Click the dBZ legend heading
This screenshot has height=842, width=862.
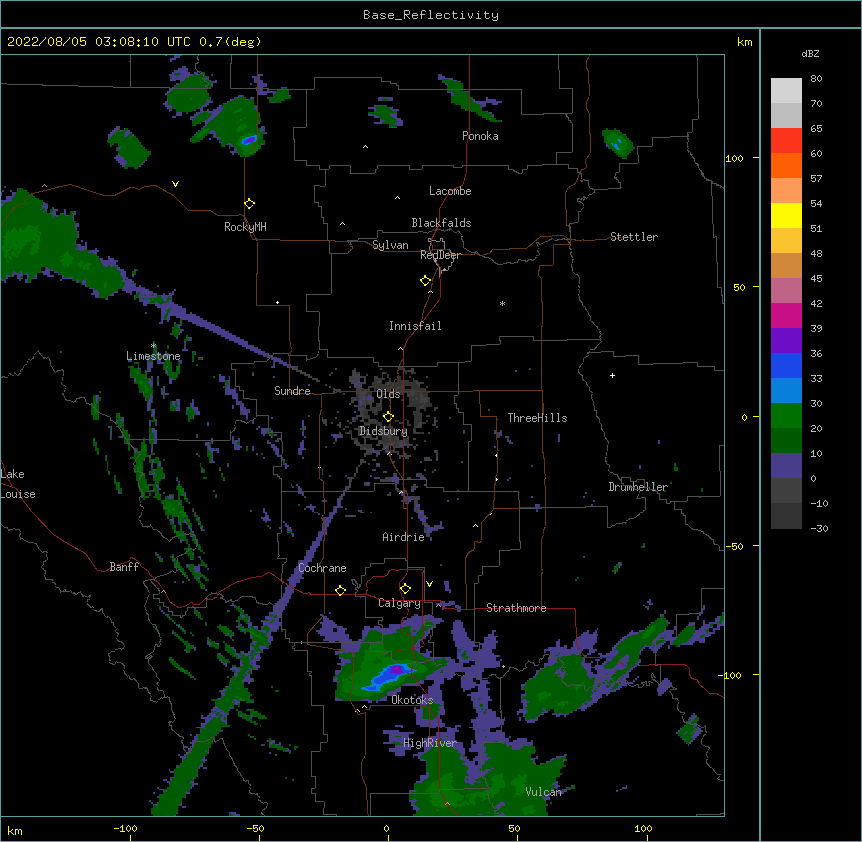point(810,53)
